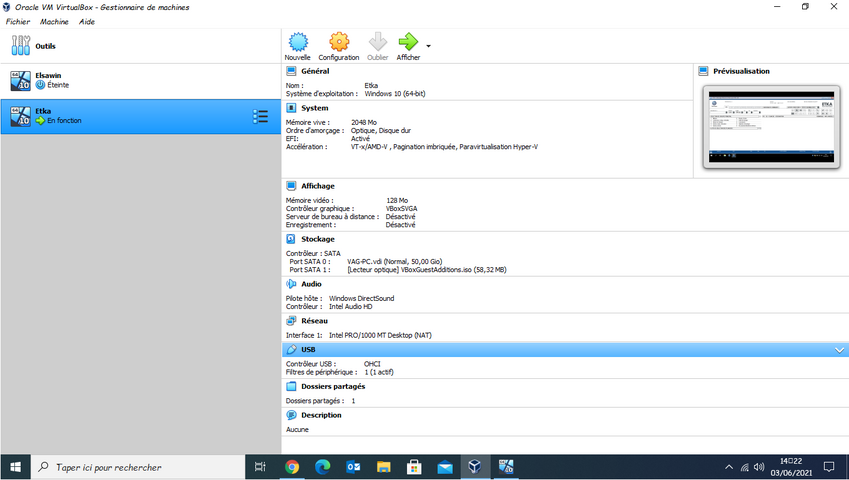Select the Elsawin virtual machine

click(x=141, y=81)
